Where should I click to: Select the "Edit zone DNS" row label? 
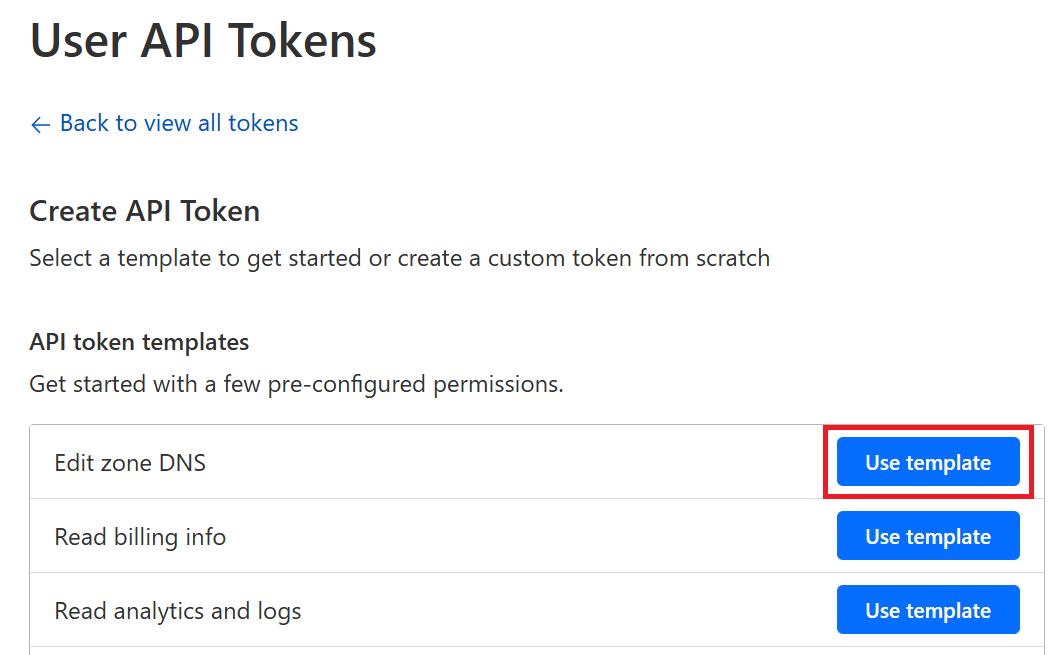click(x=130, y=463)
